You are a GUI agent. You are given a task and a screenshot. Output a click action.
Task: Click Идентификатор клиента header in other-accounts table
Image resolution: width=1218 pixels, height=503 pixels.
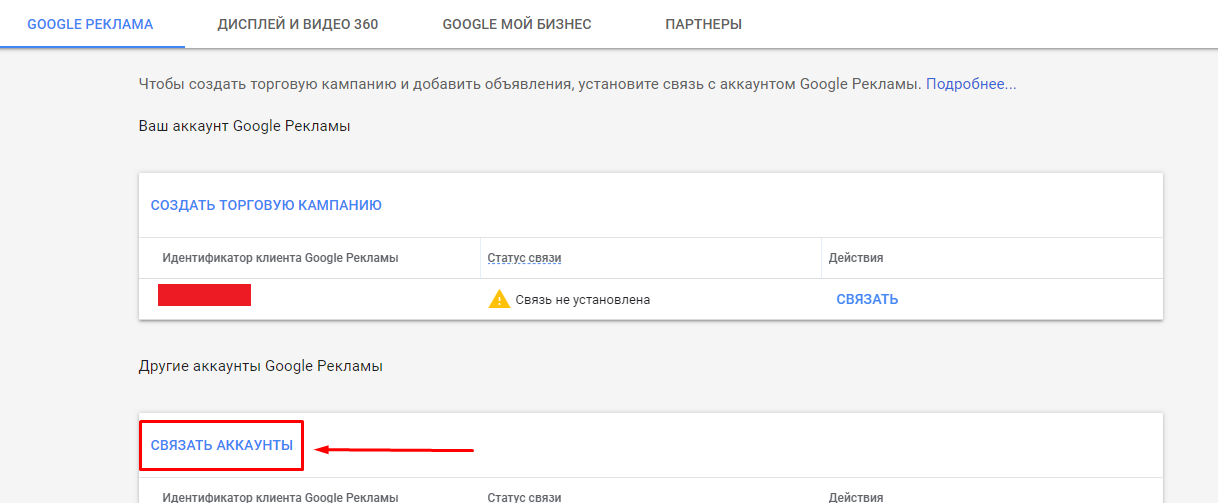(x=280, y=497)
